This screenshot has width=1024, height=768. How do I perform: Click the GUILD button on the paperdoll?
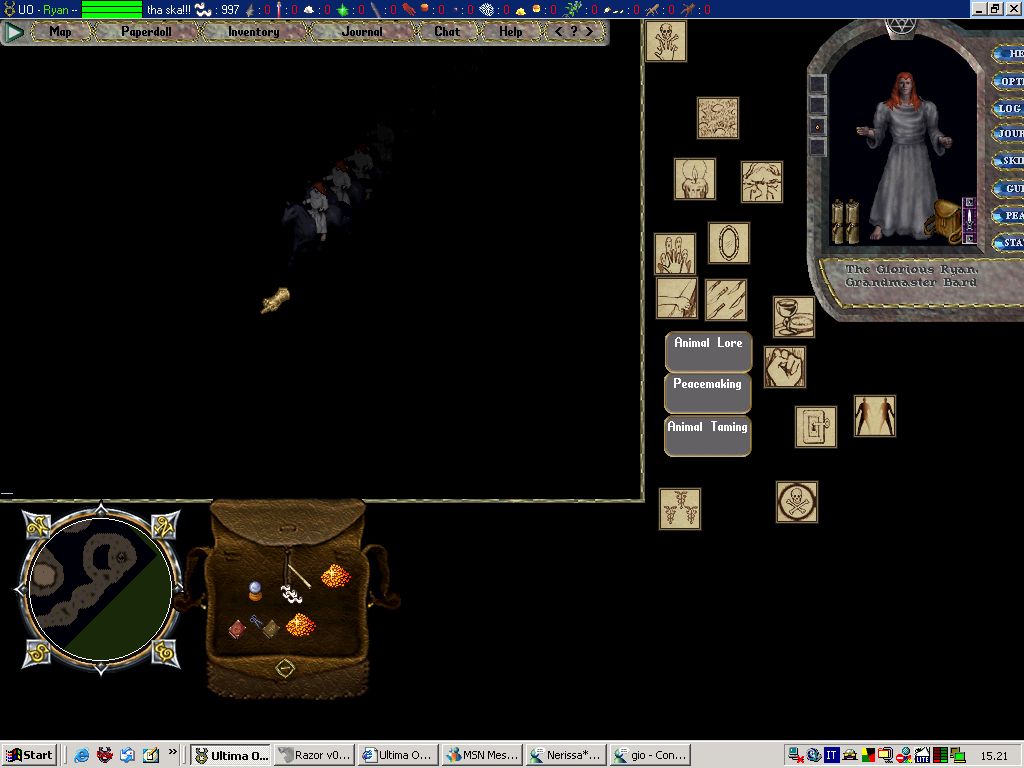tap(1009, 189)
